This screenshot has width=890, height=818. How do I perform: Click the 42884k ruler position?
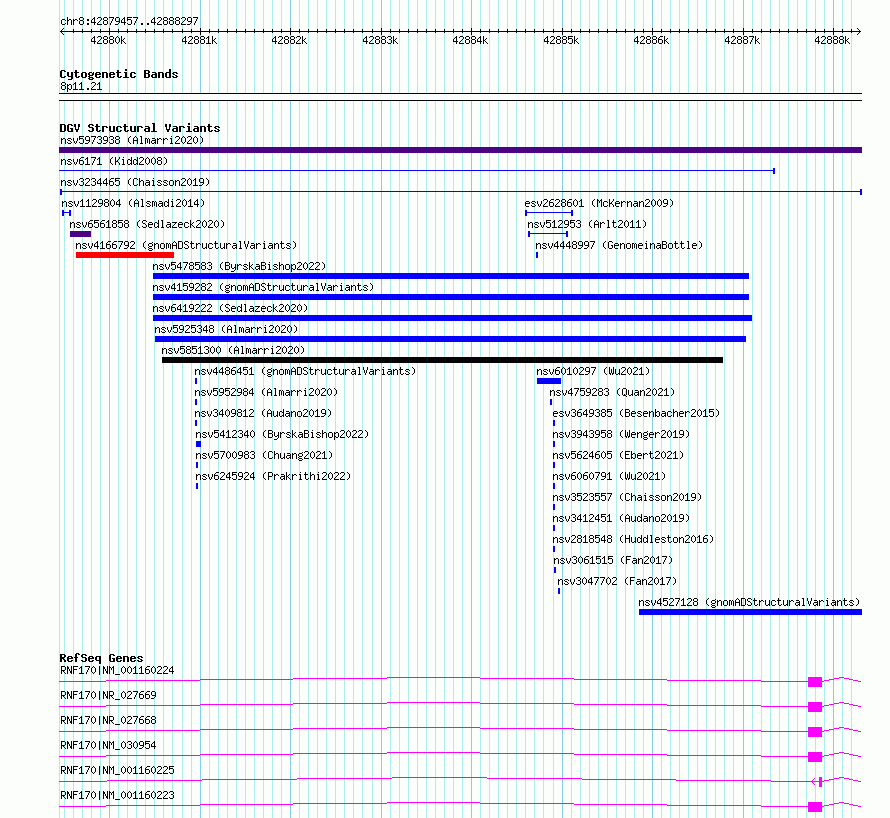coord(470,40)
